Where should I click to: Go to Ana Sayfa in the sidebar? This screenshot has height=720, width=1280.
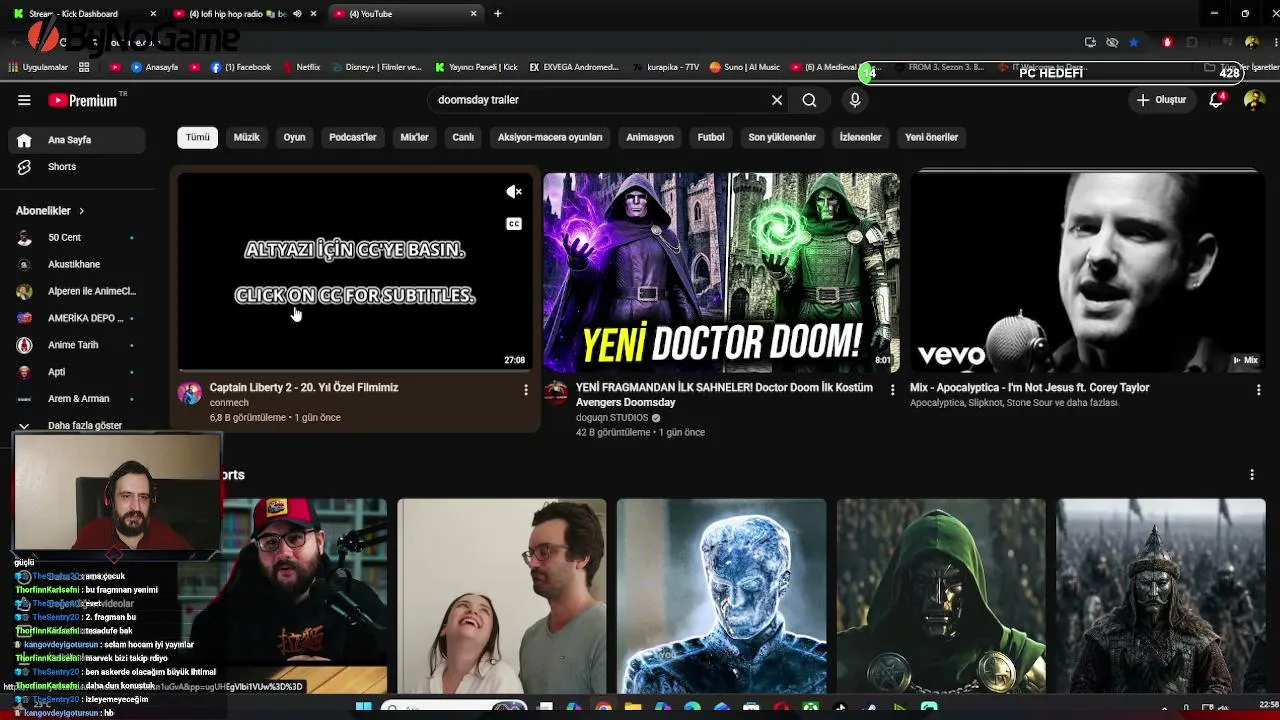(x=75, y=140)
